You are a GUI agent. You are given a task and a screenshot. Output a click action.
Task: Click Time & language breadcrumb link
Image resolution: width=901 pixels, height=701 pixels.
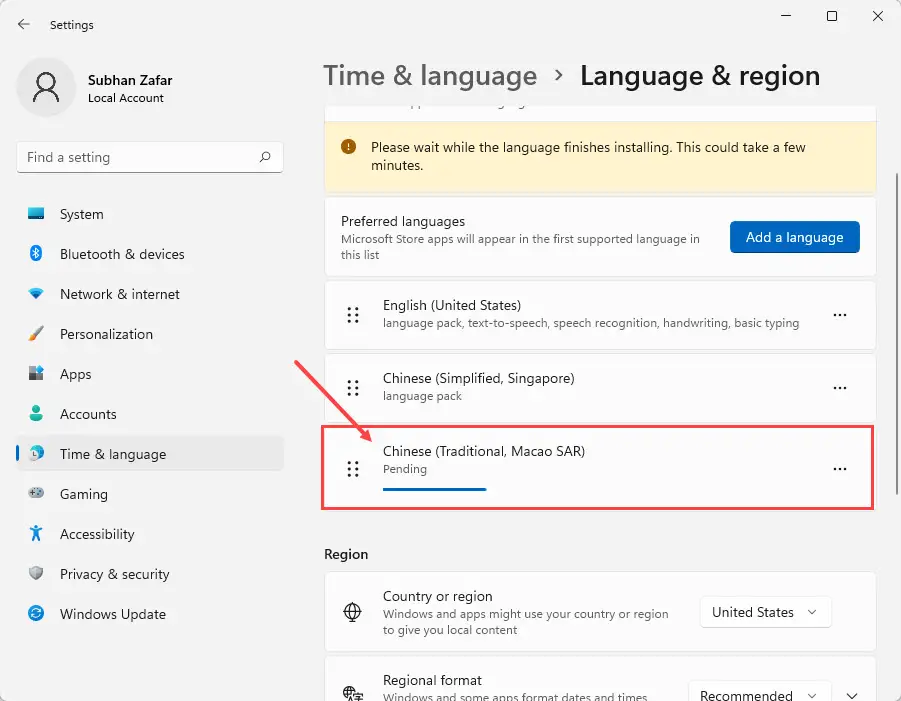[430, 76]
